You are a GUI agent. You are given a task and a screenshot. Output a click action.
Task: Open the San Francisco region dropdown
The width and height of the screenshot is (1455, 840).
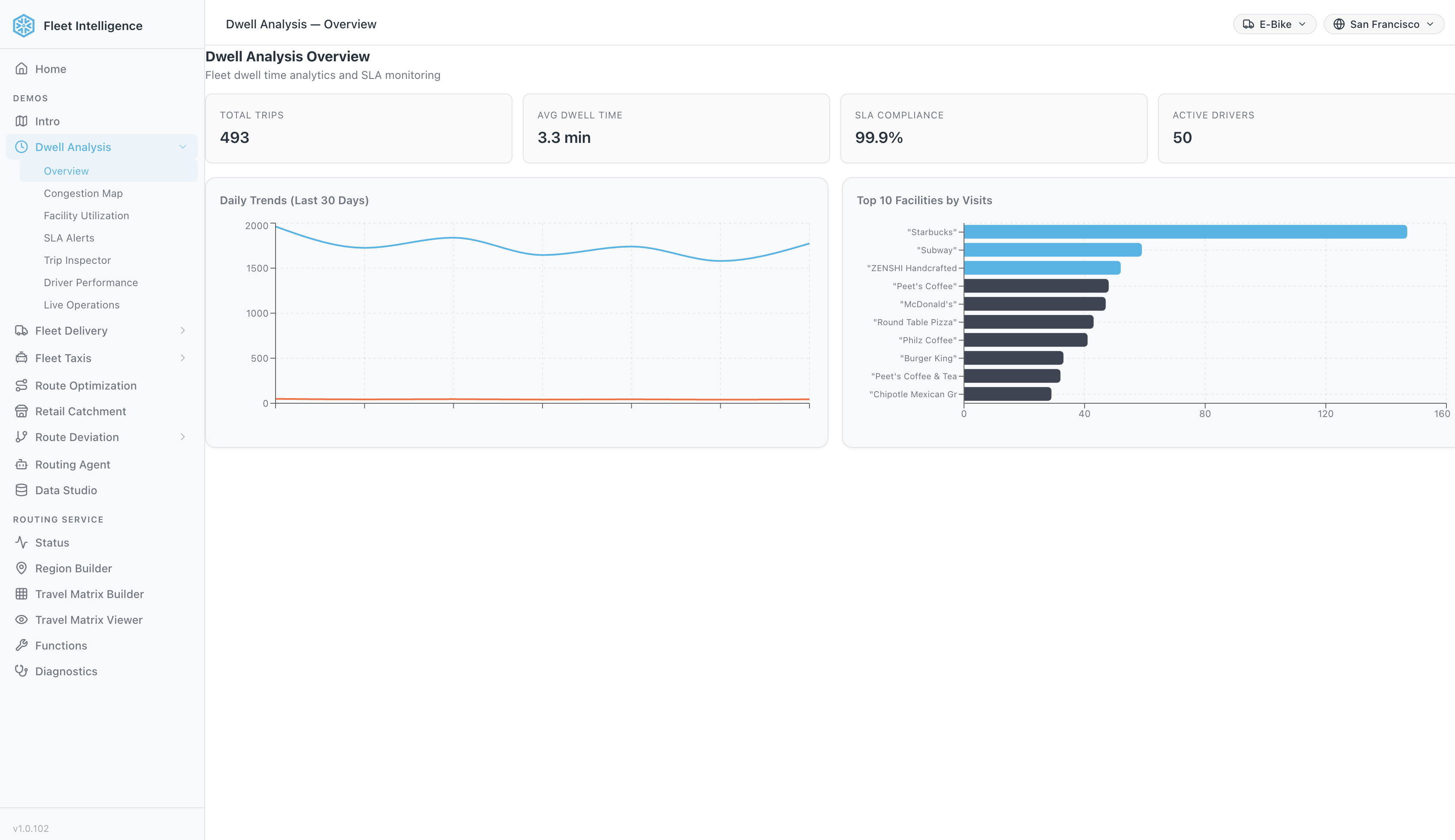tap(1383, 24)
